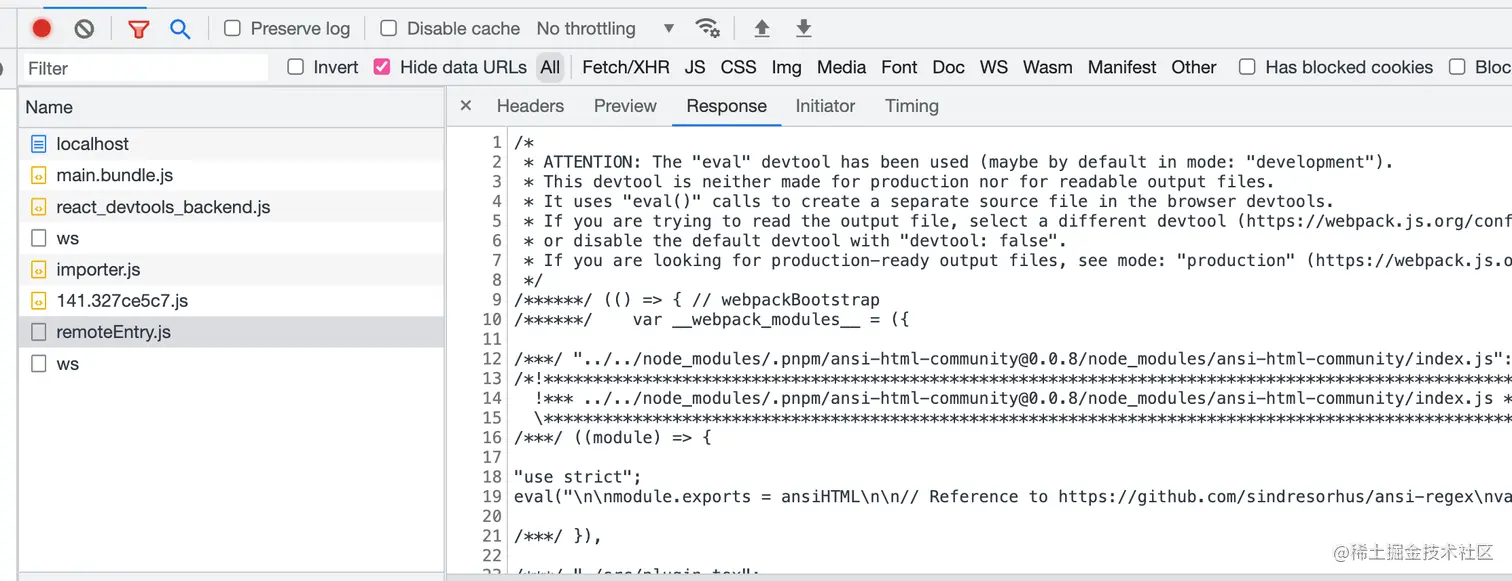The image size is (1512, 581).
Task: Toggle the filter funnel icon
Action: pos(138,29)
